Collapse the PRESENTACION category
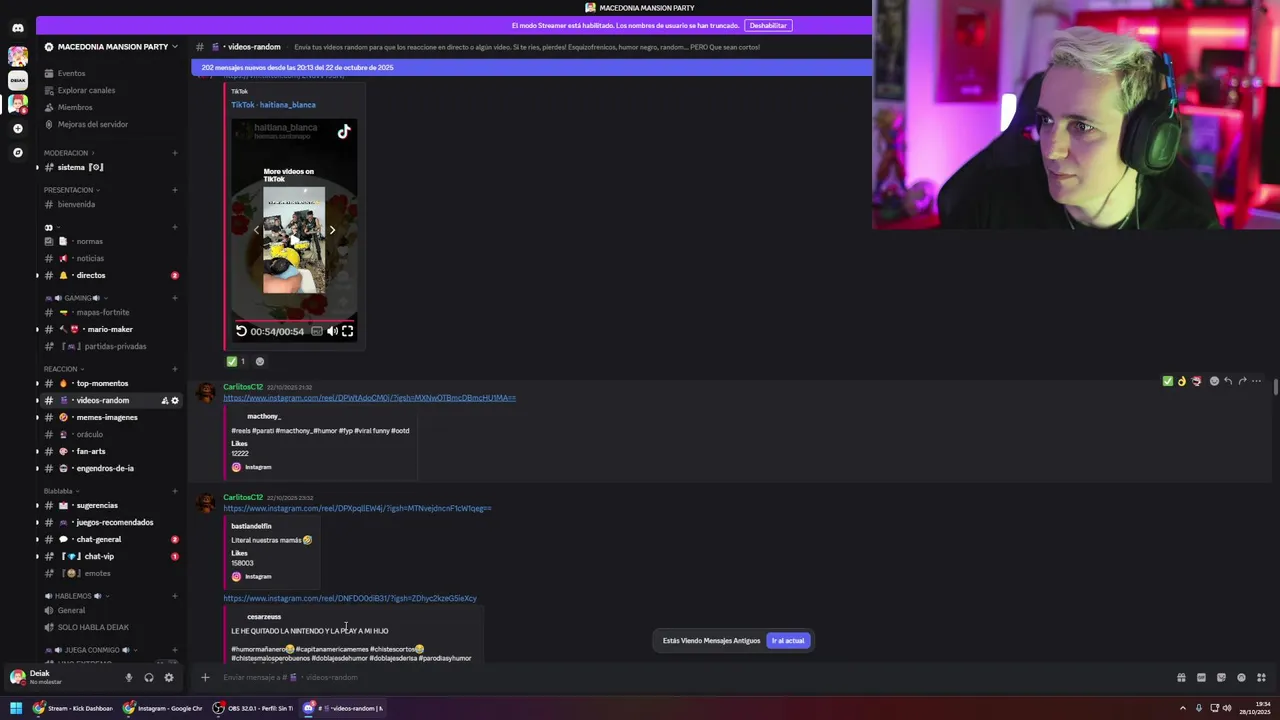The image size is (1280, 720). click(x=71, y=190)
